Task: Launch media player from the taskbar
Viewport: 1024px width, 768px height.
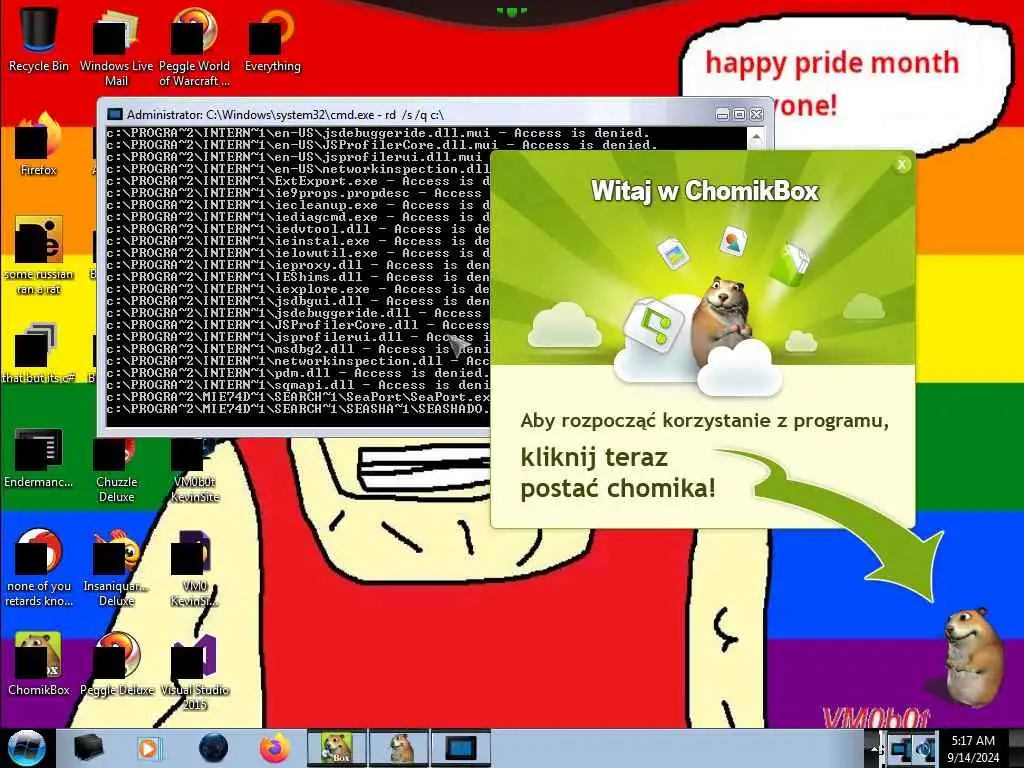Action: tap(149, 748)
